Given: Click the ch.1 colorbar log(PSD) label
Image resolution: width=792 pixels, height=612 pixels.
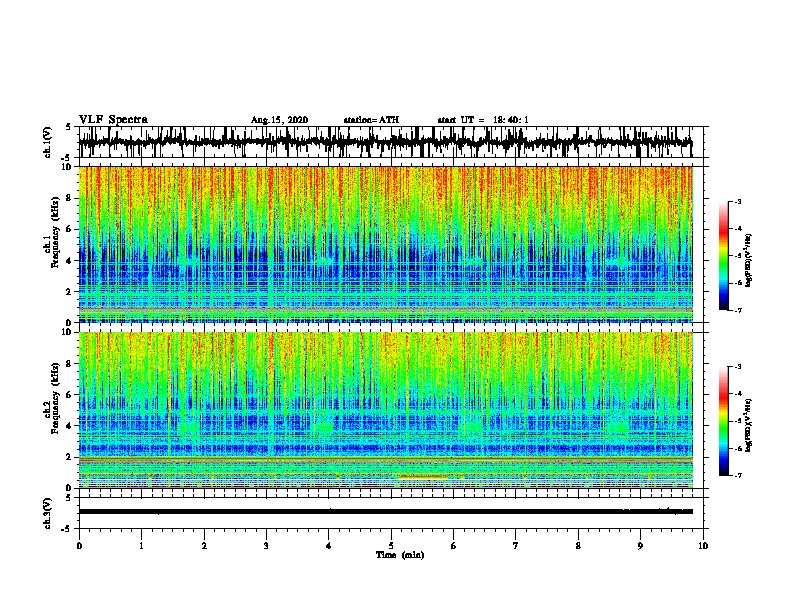Looking at the screenshot, I should point(749,261).
